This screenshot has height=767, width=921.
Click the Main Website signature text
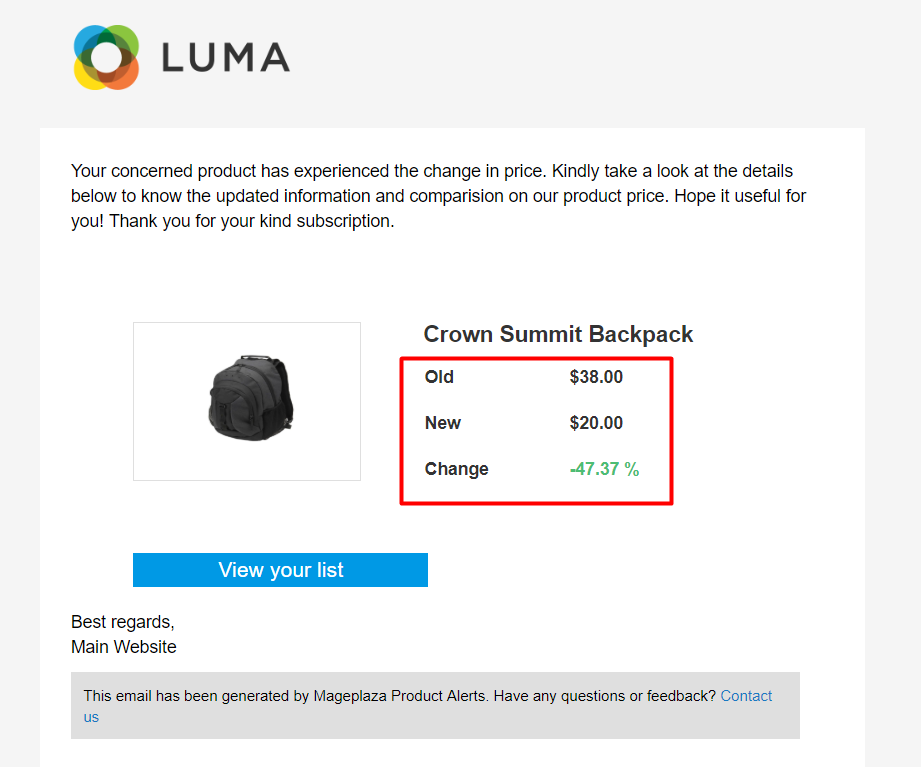(124, 647)
